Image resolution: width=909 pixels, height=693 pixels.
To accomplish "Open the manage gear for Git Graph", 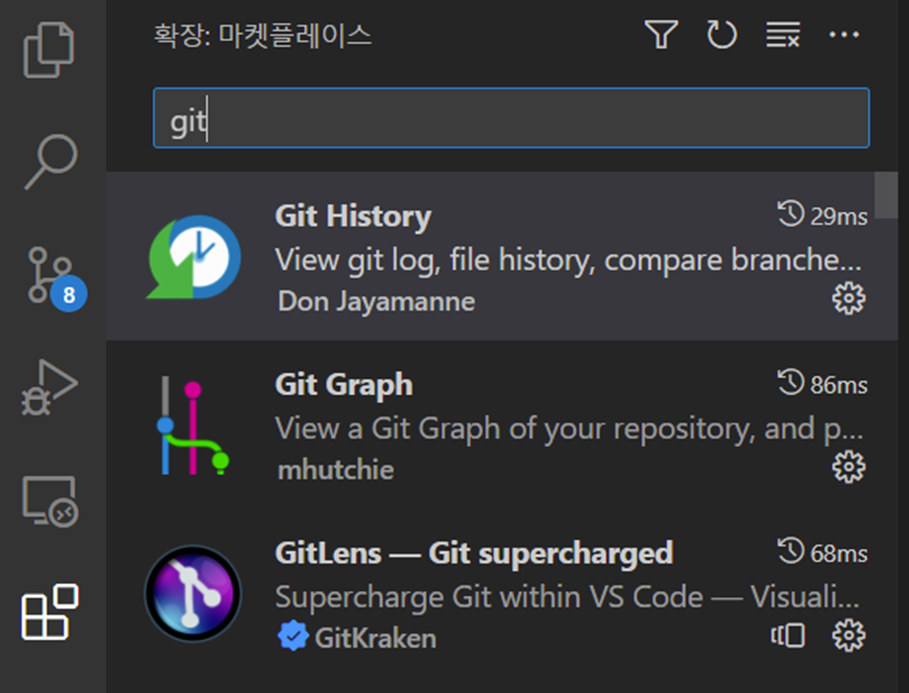I will 848,467.
